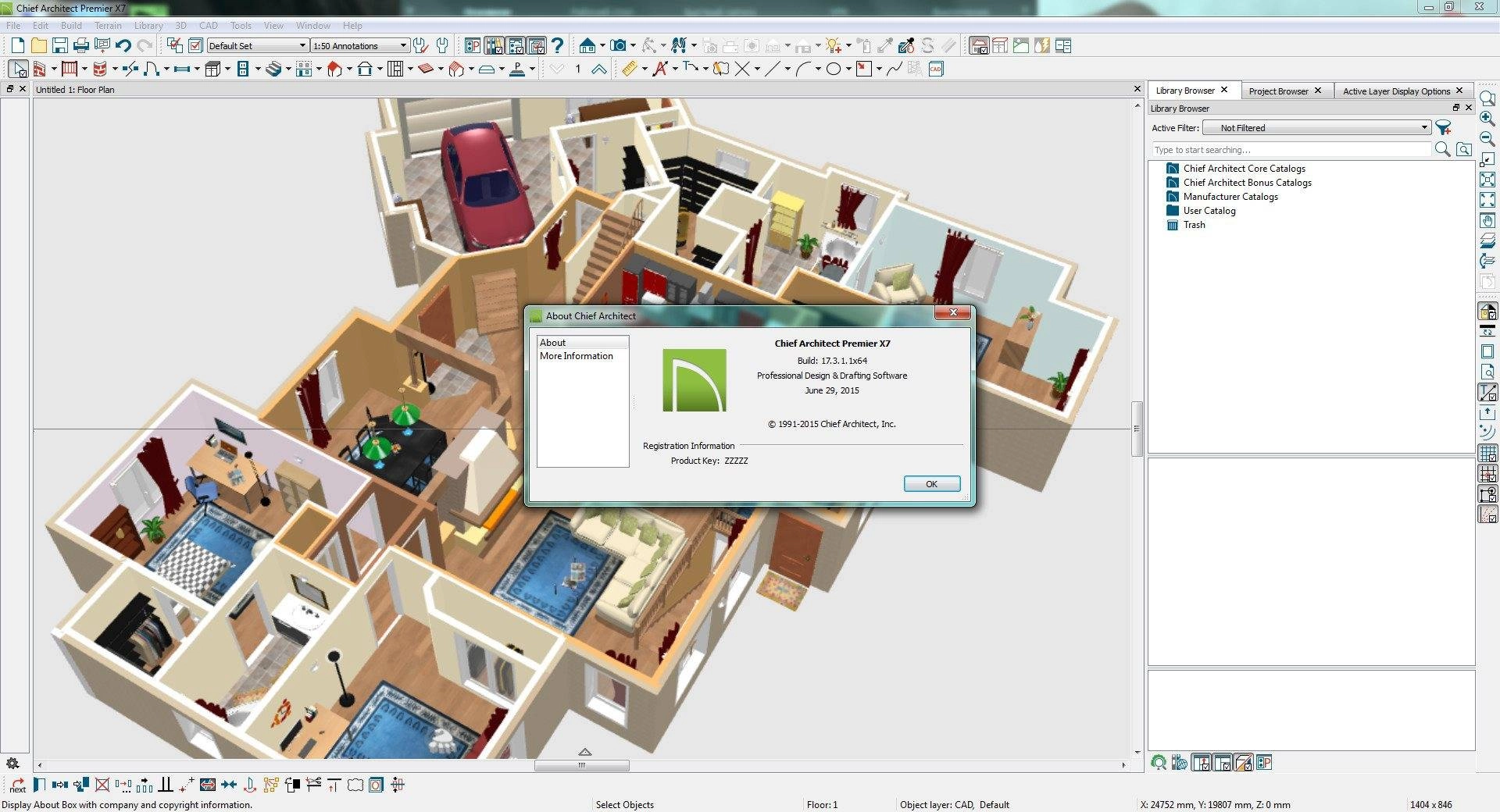Click the Select Next Object icon
This screenshot has height=812, width=1500.
[x=18, y=785]
